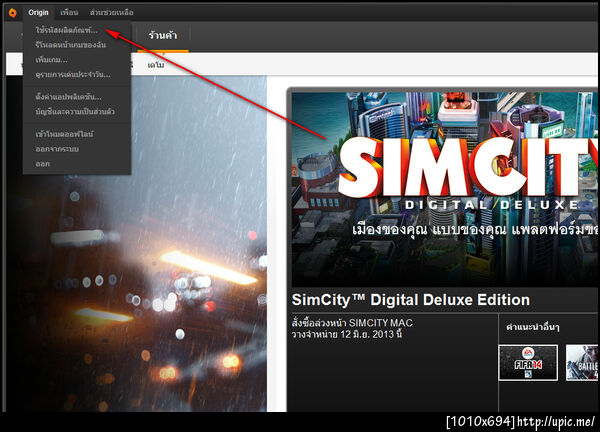Choose ออกจากระบบ (Sign out)
Viewport: 600px width, 432px height.
(x=57, y=149)
